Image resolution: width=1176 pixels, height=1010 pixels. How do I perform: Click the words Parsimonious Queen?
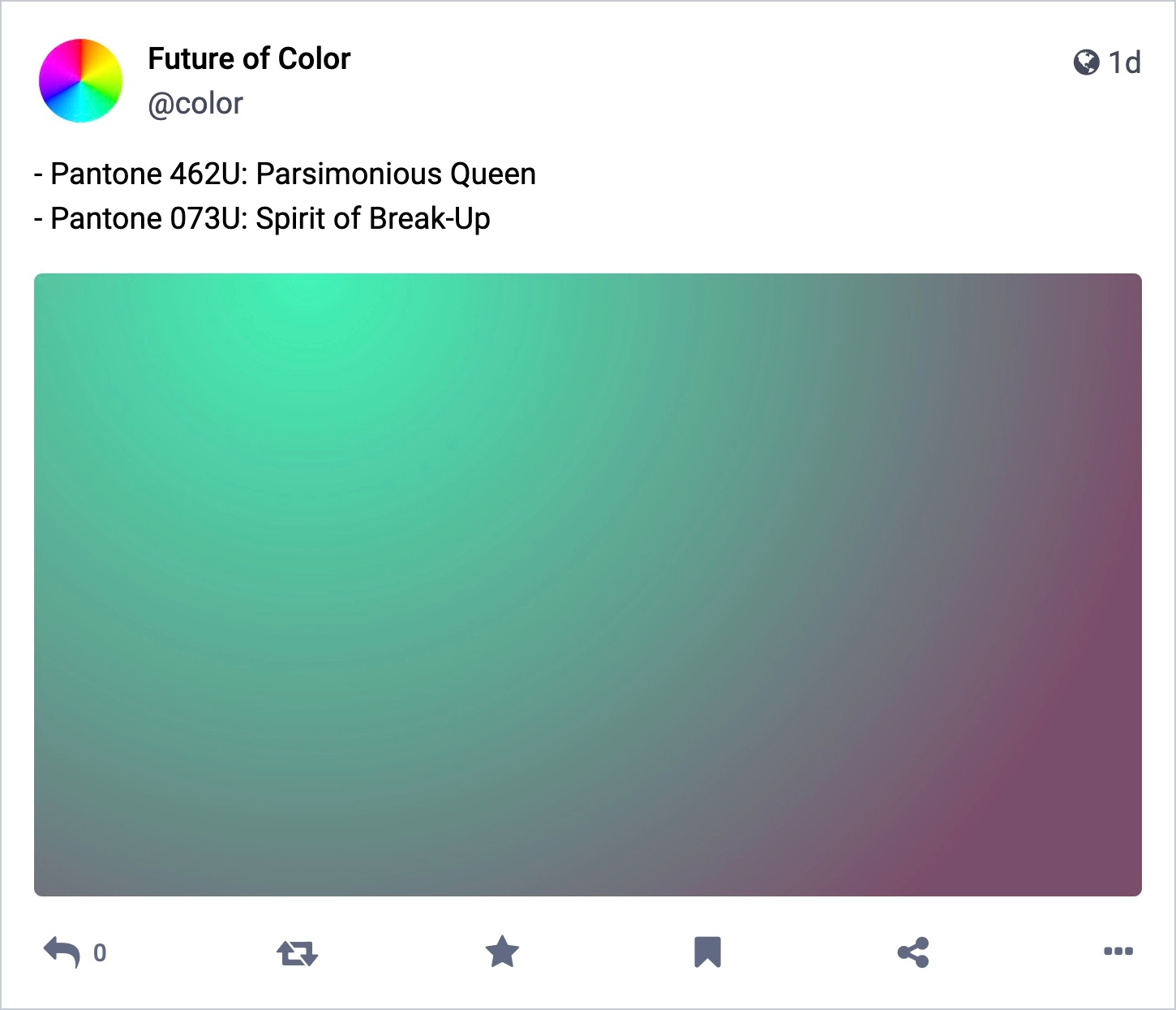pos(396,174)
